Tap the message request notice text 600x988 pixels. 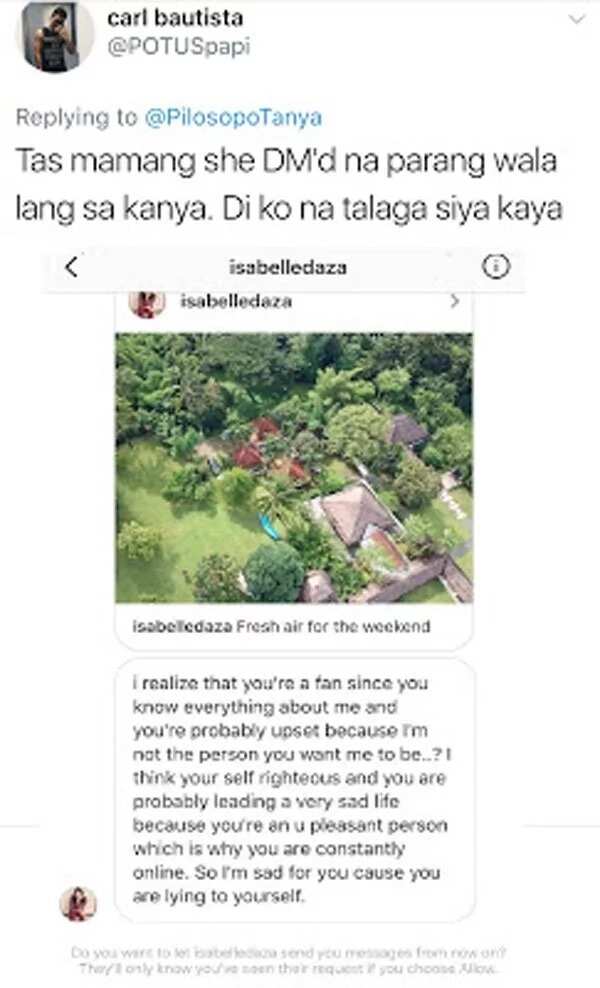click(x=288, y=960)
